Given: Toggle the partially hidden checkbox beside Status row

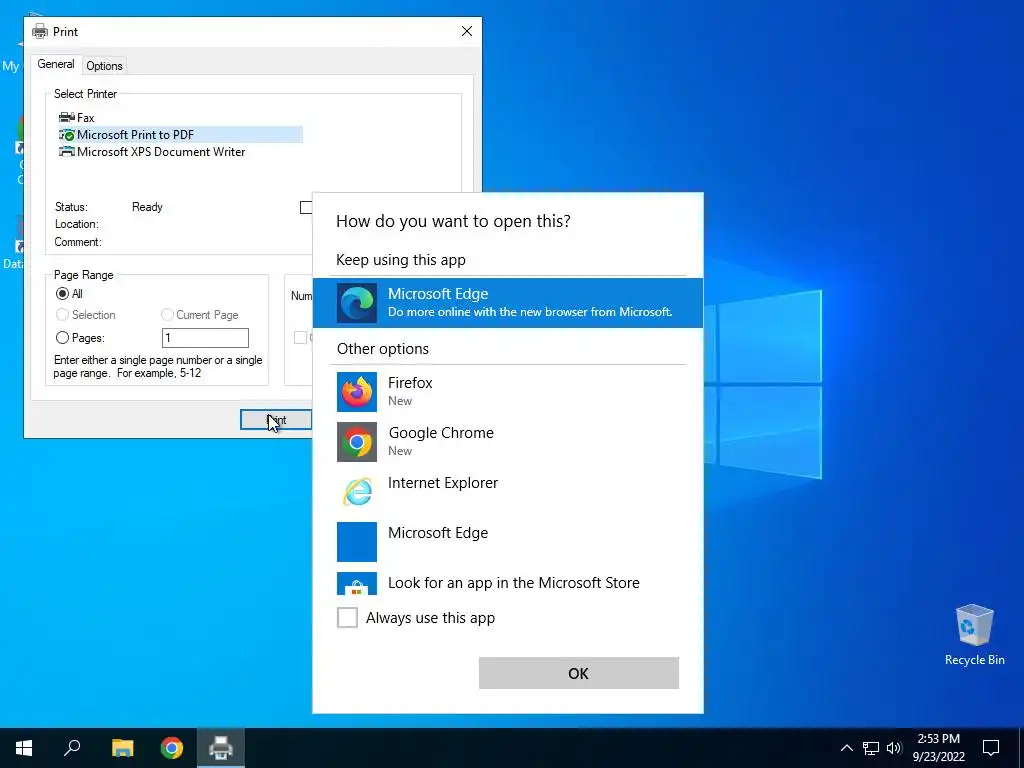Looking at the screenshot, I should coord(306,208).
